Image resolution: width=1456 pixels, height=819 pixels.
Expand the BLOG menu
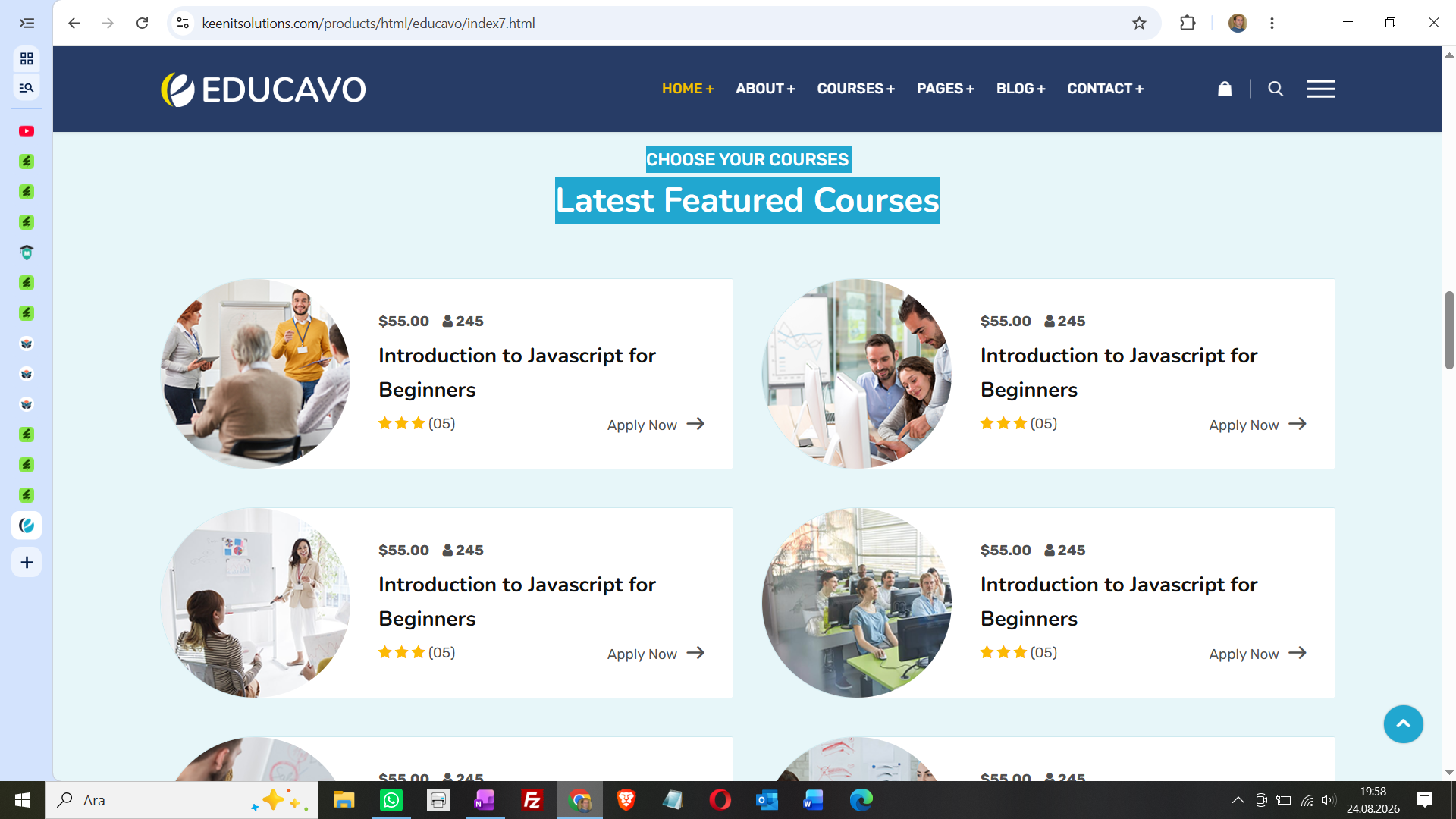1021,89
